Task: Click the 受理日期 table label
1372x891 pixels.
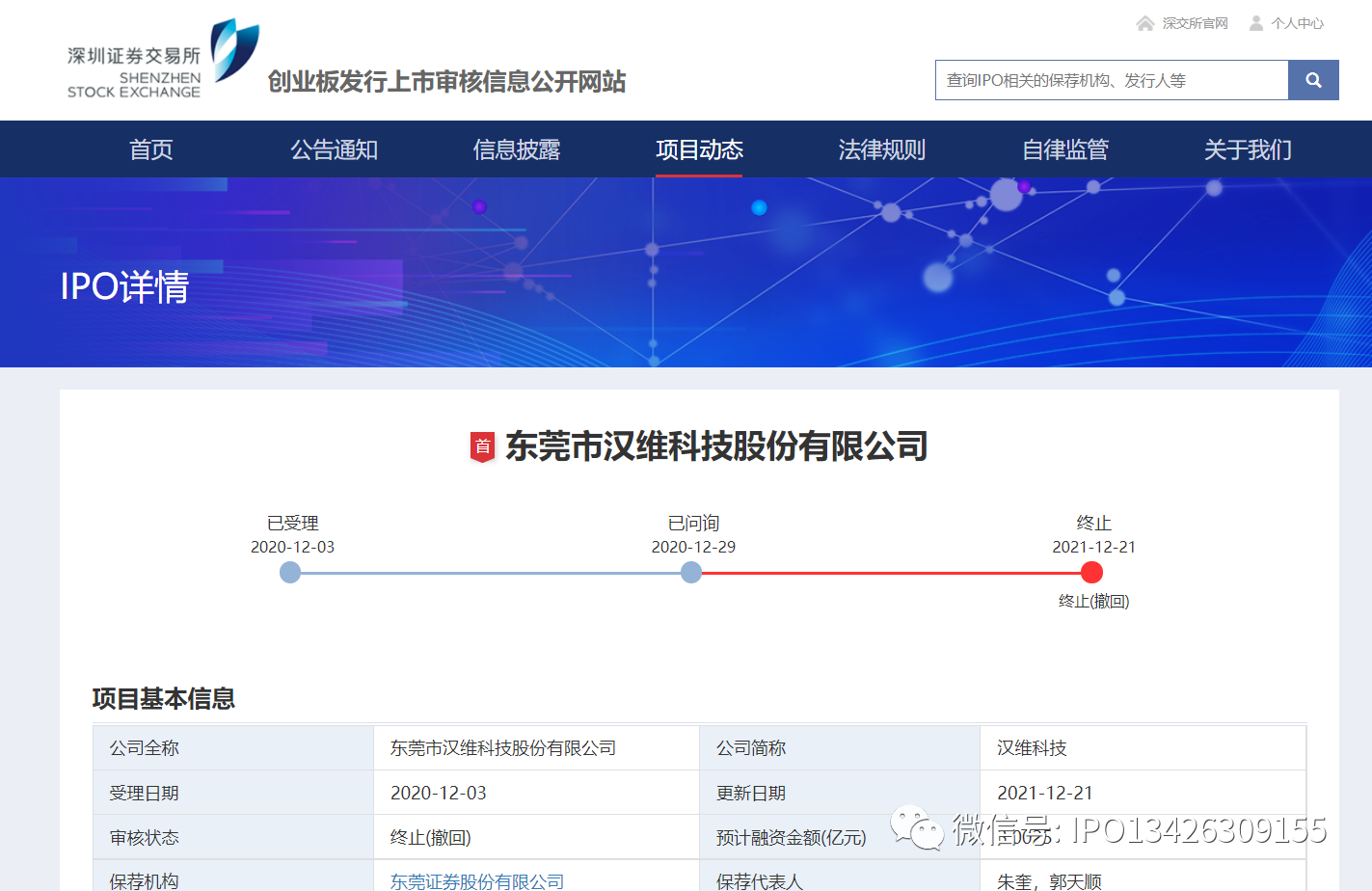Action: pyautogui.click(x=145, y=793)
